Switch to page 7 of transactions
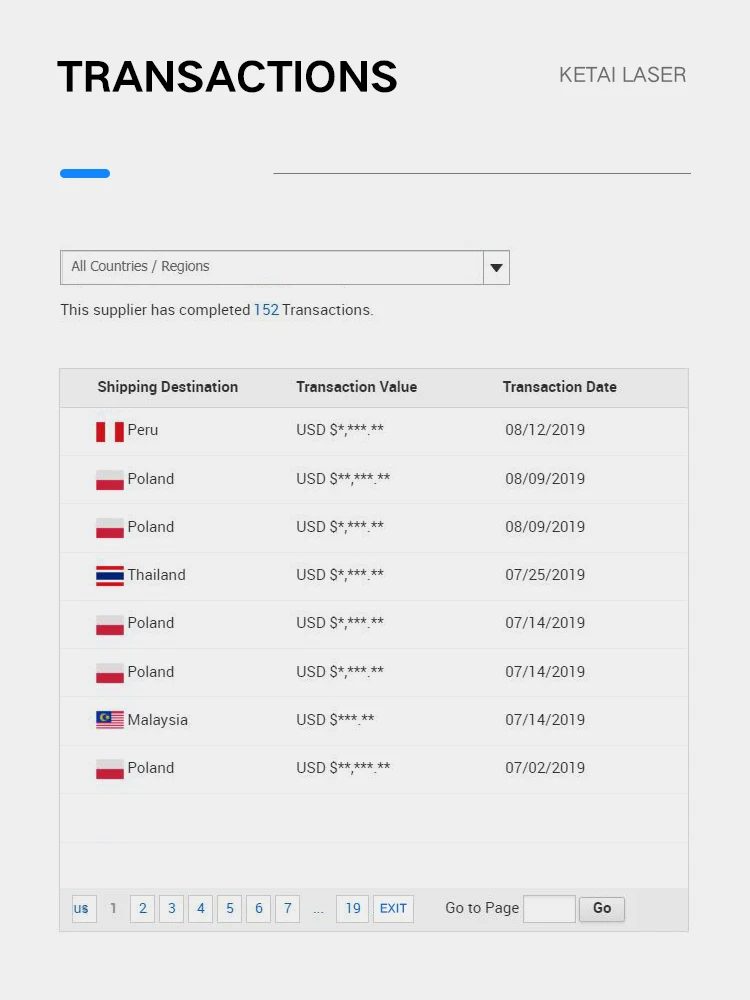 (288, 908)
